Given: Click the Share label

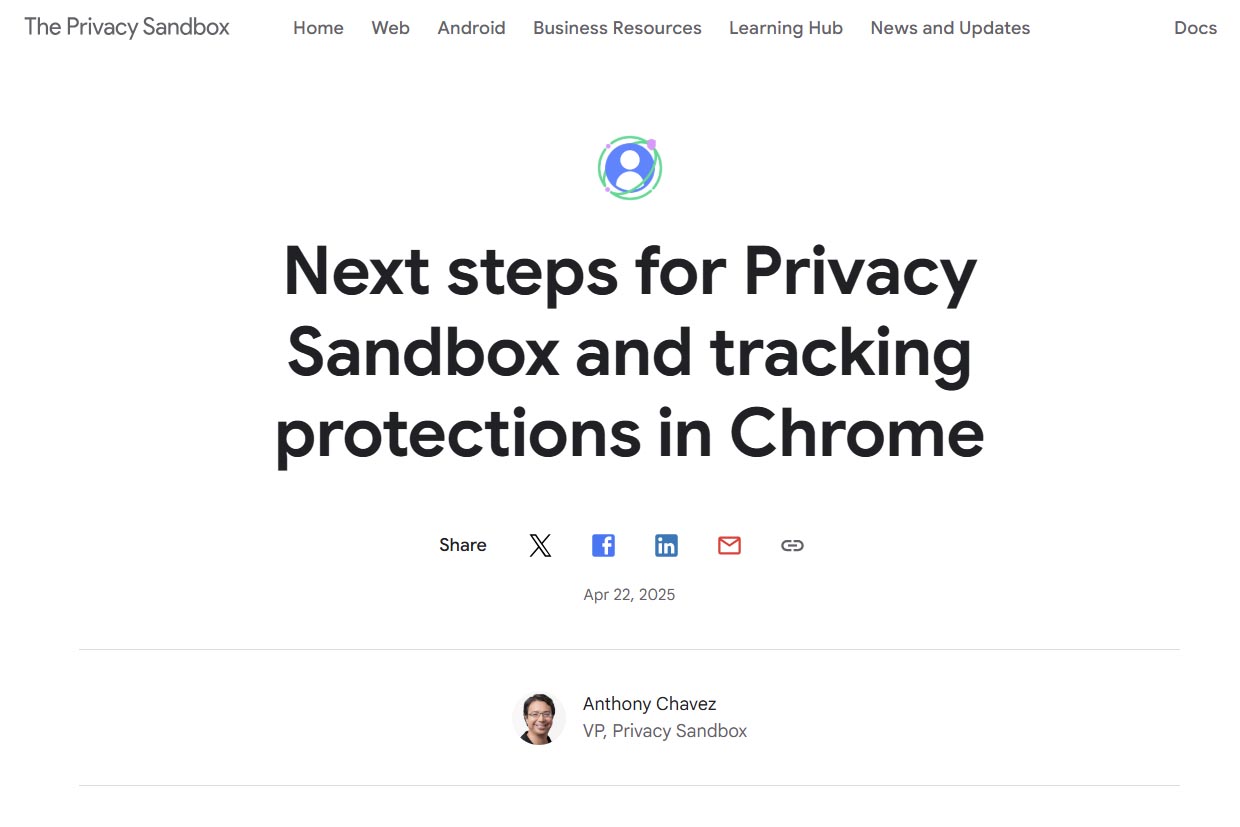Looking at the screenshot, I should coord(463,545).
